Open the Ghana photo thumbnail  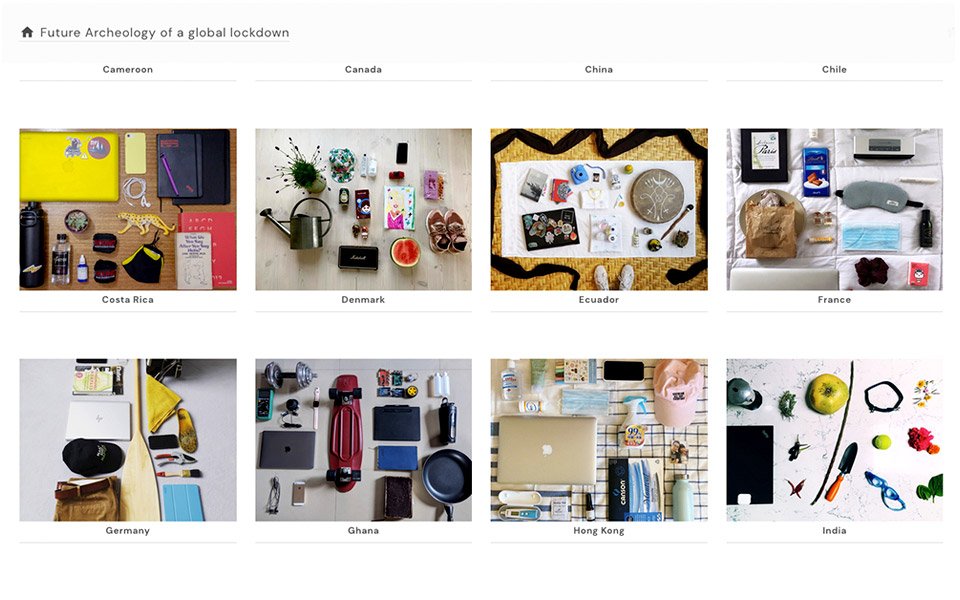(x=364, y=440)
